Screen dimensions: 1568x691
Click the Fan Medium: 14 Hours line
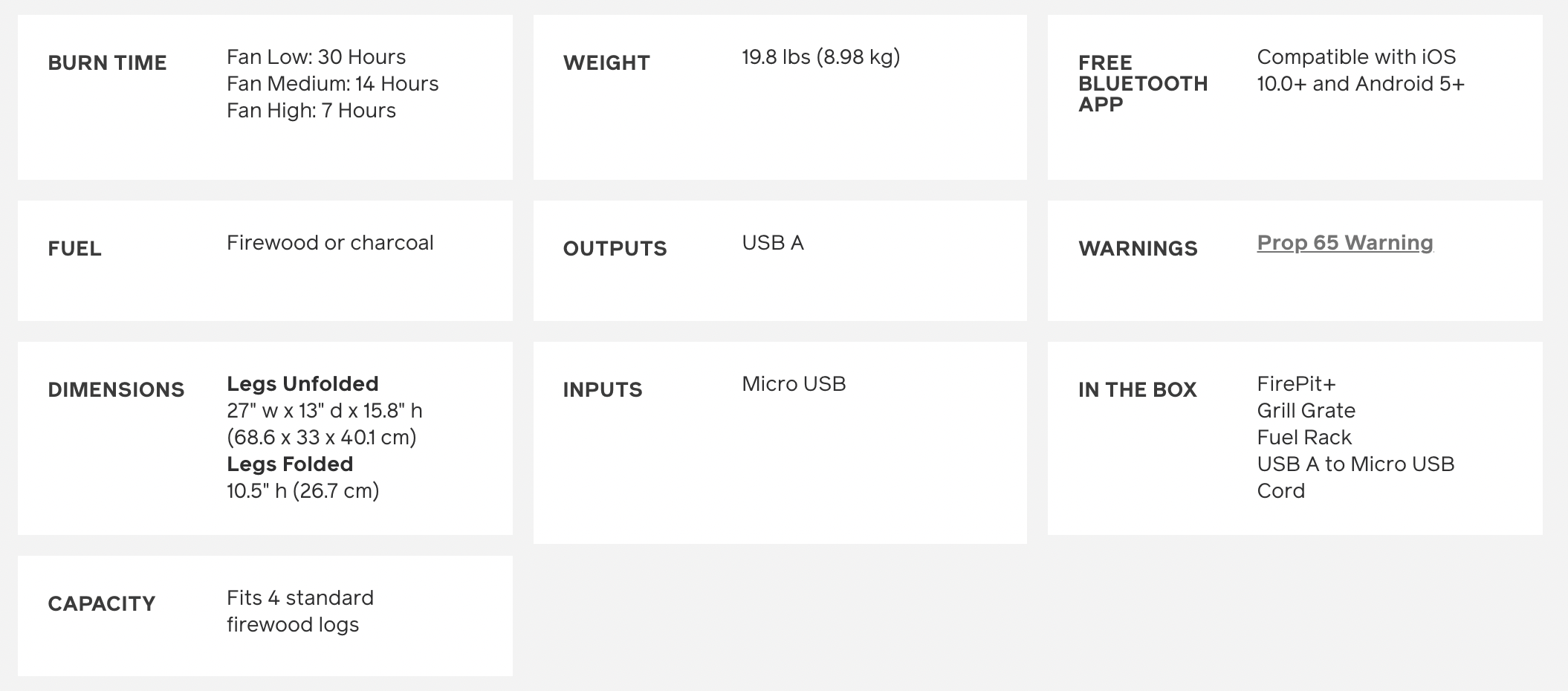[x=332, y=84]
